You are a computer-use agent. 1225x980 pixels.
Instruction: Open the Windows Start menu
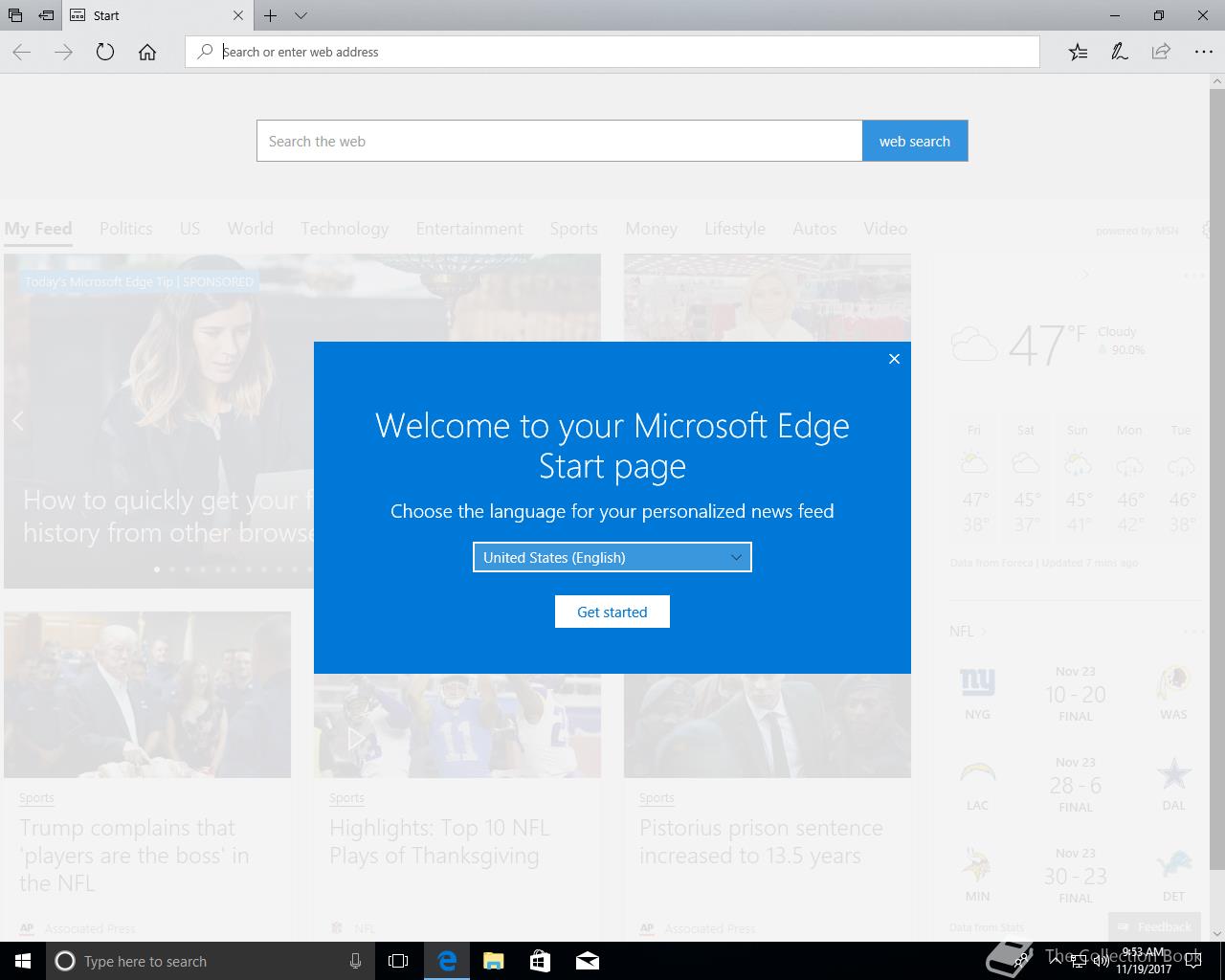(x=23, y=961)
